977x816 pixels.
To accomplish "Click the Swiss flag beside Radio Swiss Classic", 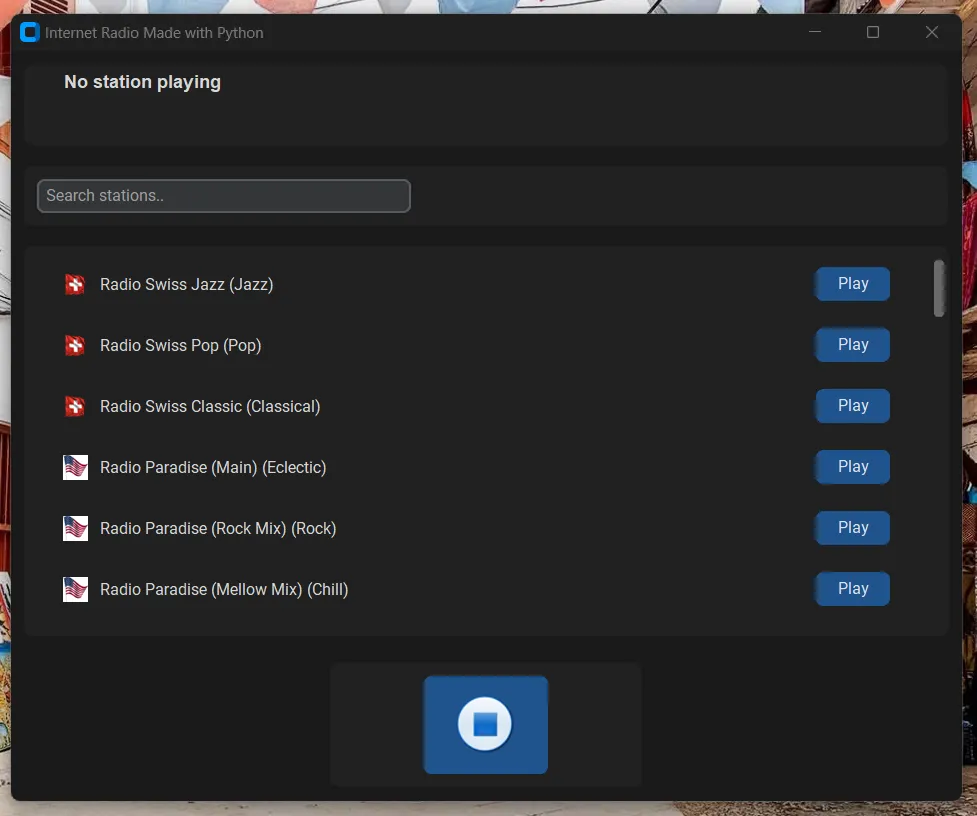I will point(75,407).
